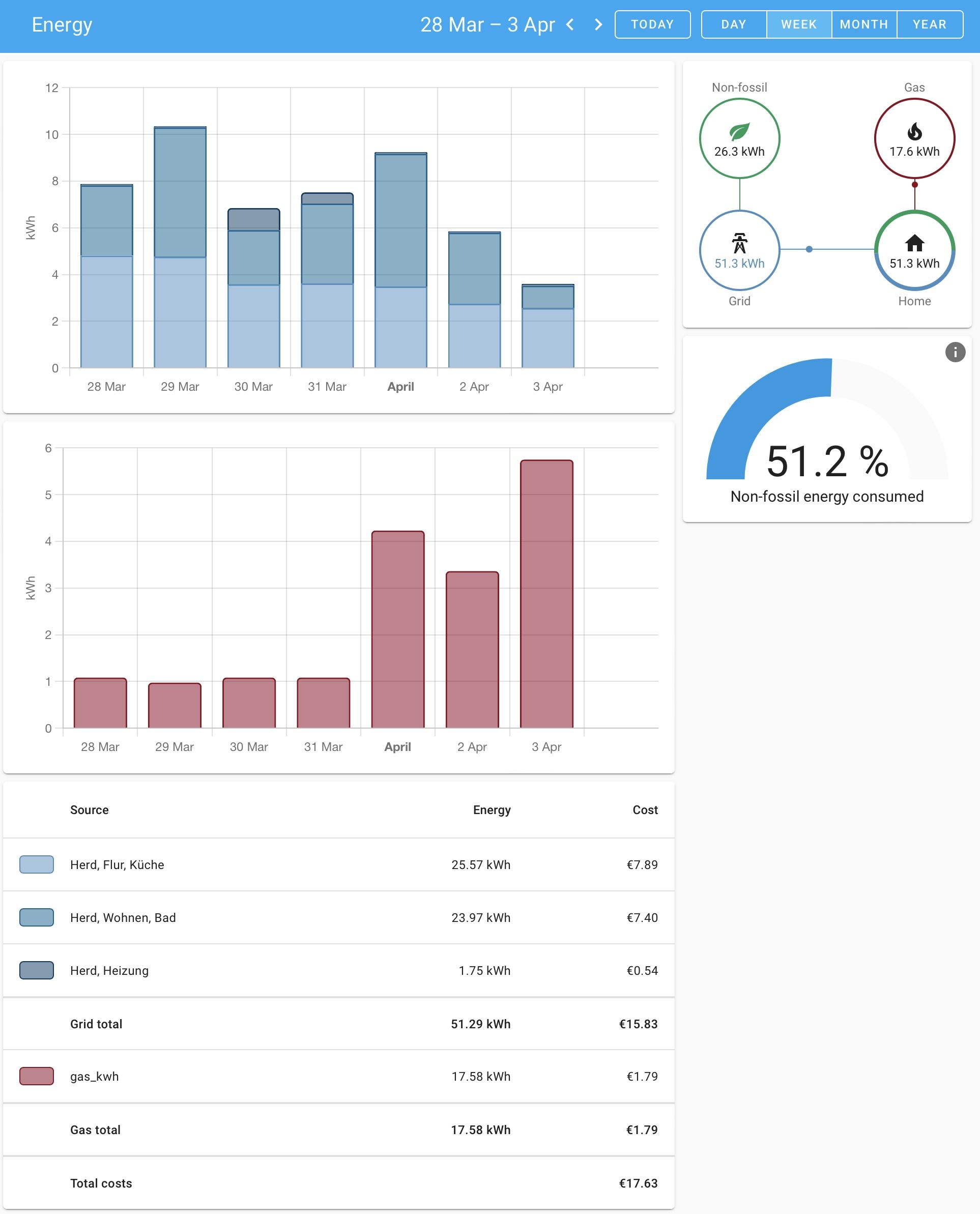Click the 1.75 kWh energy value
The image size is (980, 1214).
pos(484,971)
